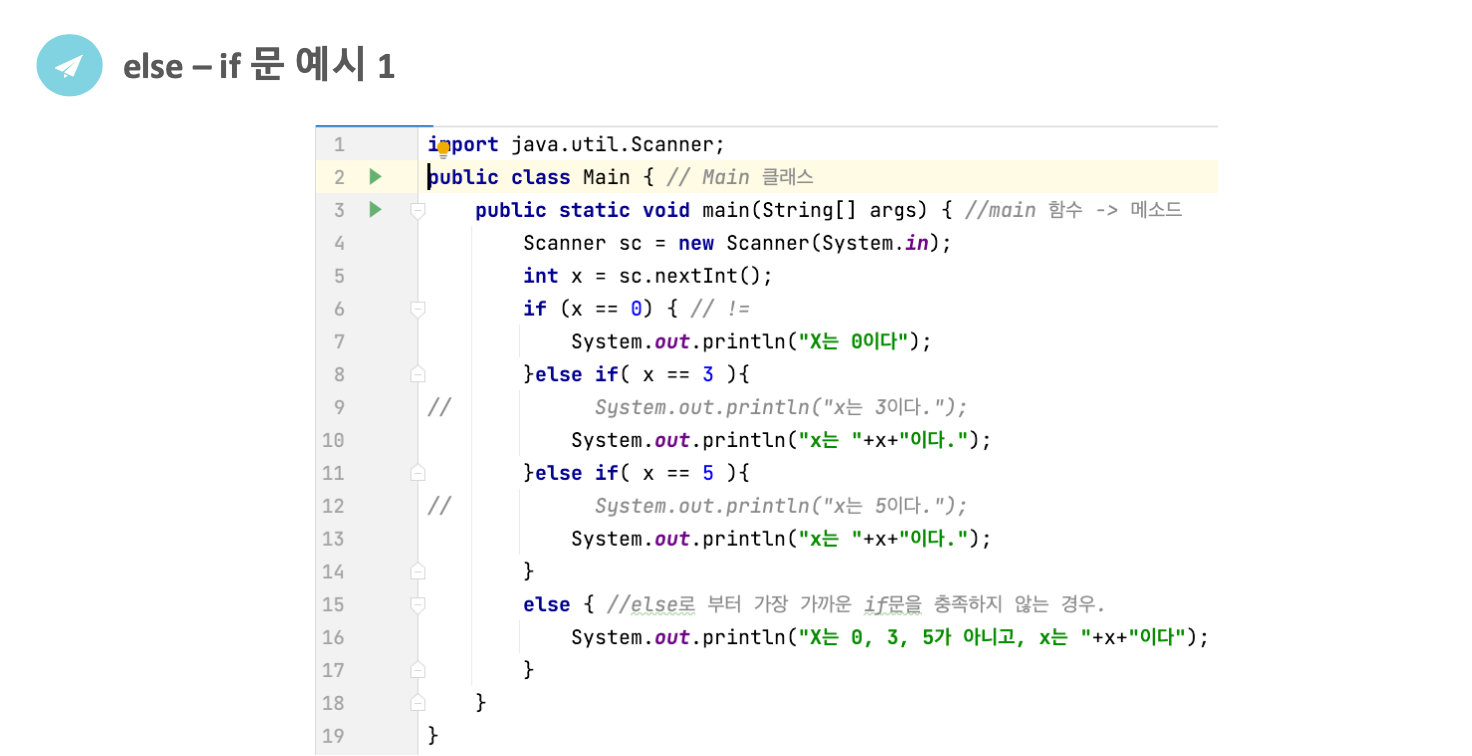The image size is (1472, 756).
Task: Click the '//main 함수 -> 메소드' comment
Action: pos(1073,210)
